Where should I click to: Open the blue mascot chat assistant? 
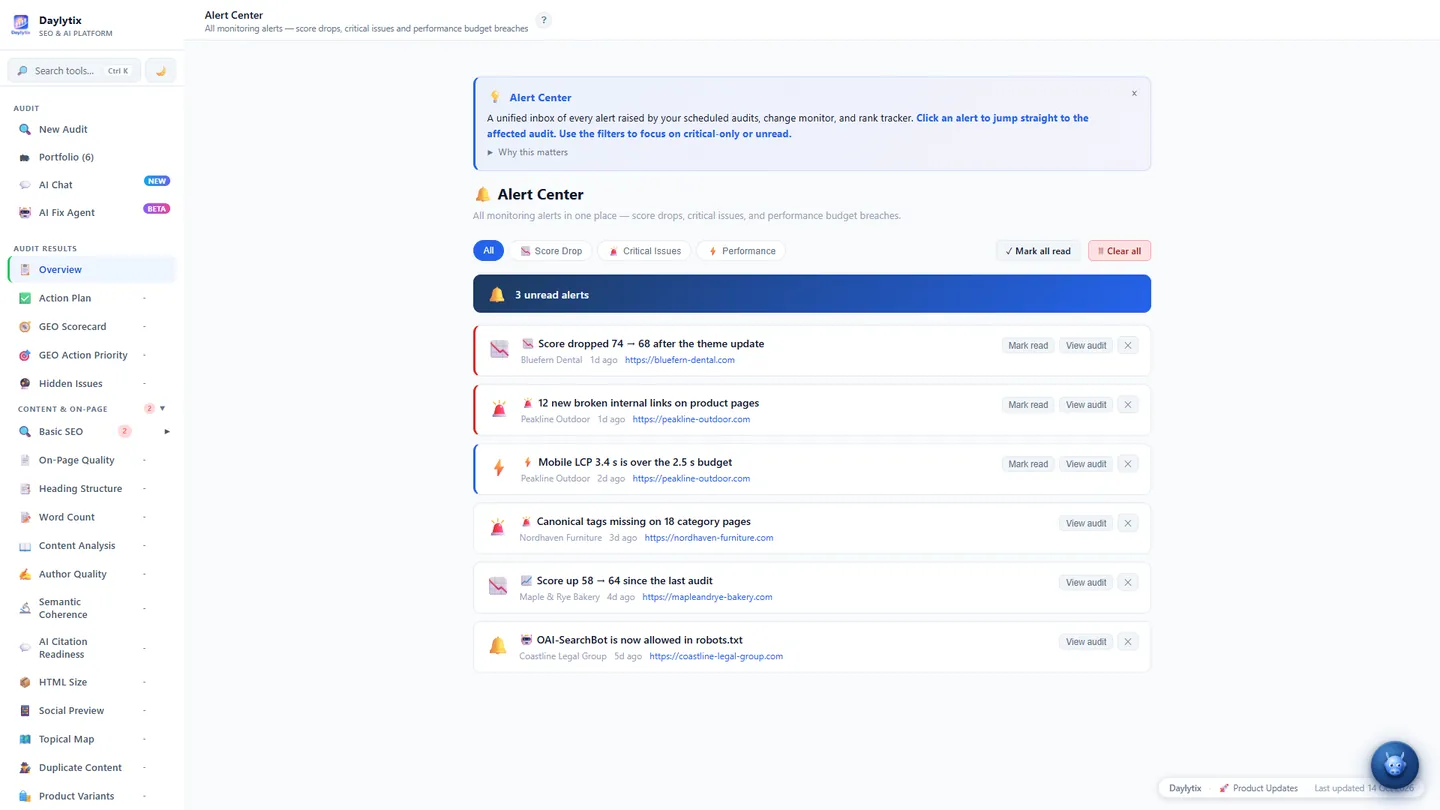click(x=1394, y=765)
